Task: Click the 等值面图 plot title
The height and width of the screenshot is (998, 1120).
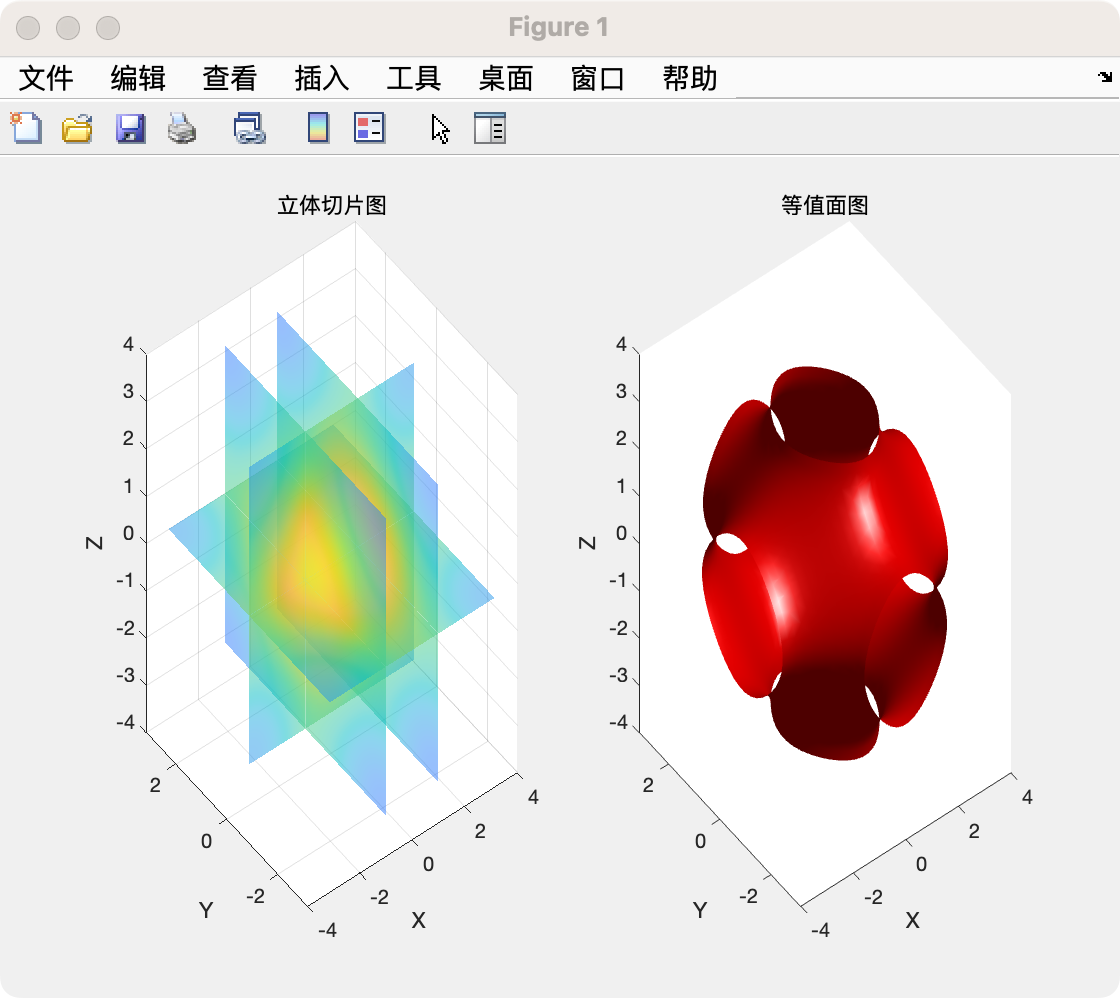Action: pyautogui.click(x=825, y=206)
